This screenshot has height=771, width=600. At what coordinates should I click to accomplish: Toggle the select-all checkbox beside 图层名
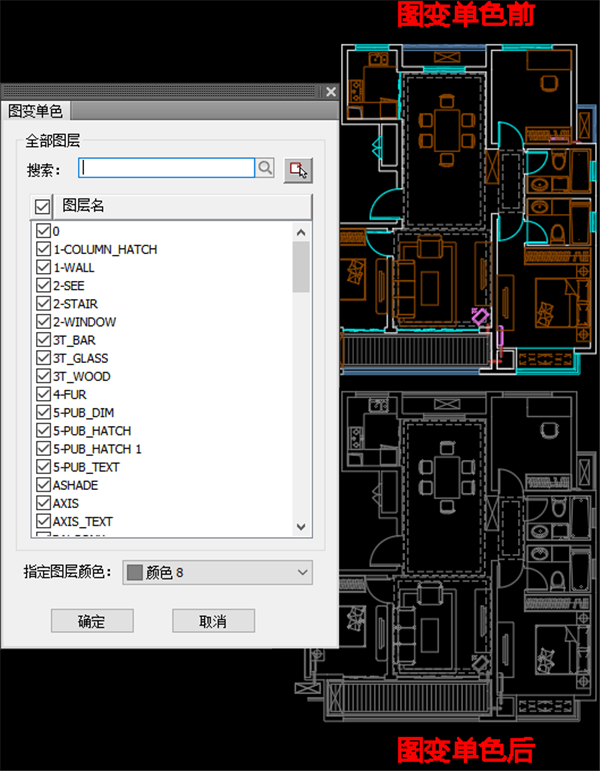(42, 207)
